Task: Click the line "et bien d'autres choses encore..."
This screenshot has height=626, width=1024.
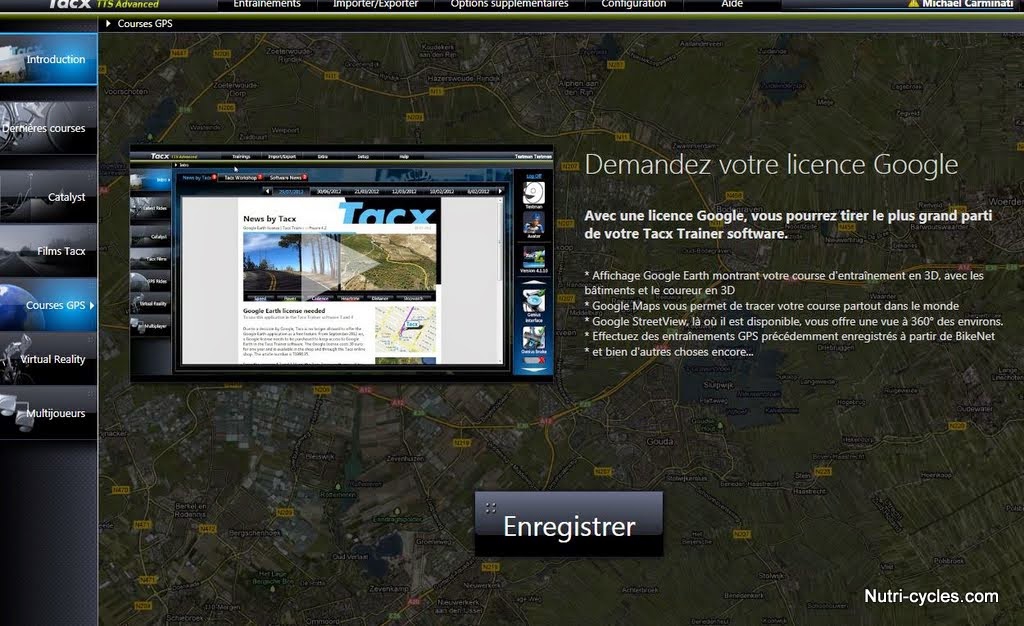Action: tap(669, 352)
